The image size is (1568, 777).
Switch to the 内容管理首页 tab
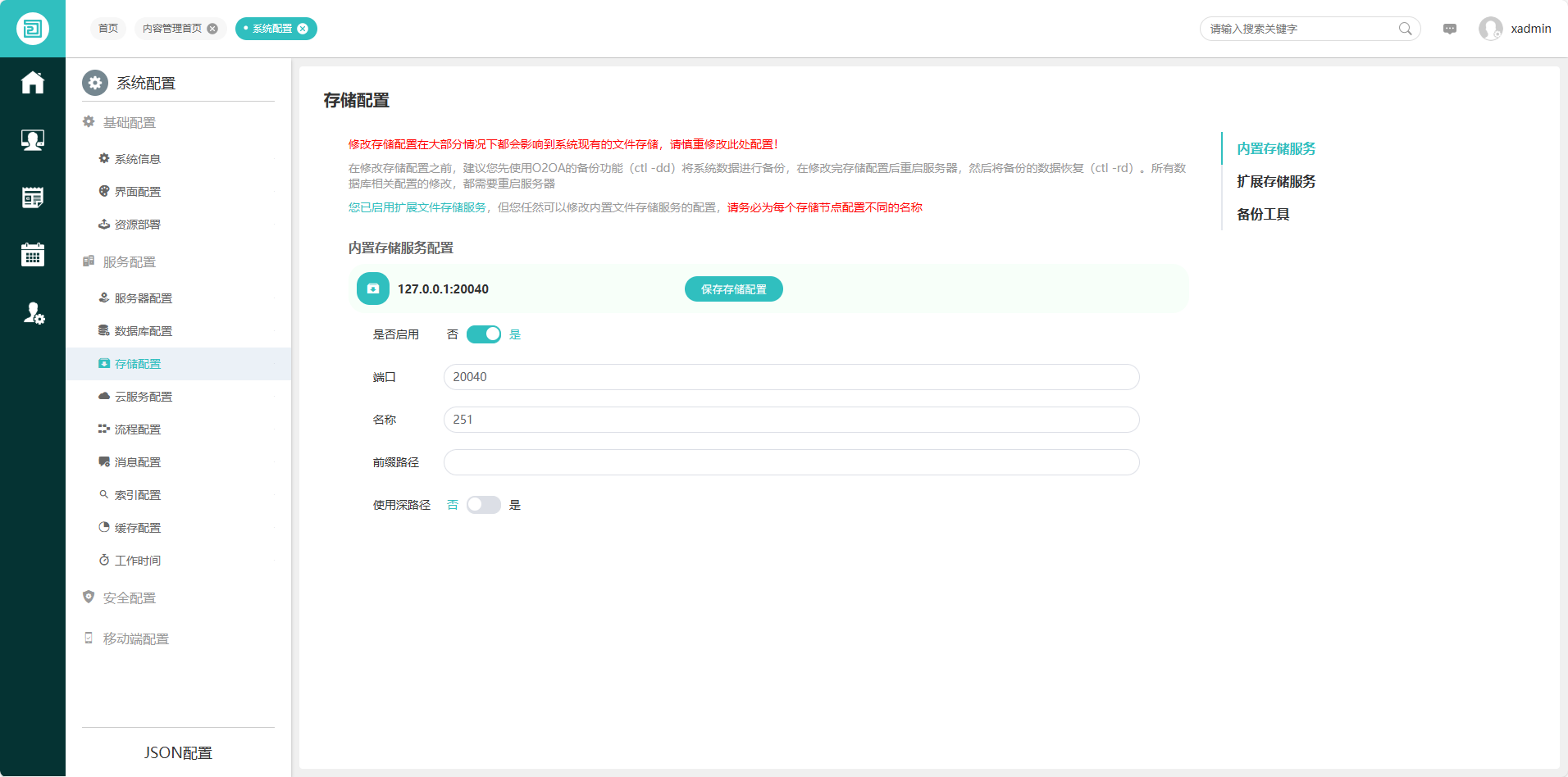[172, 29]
